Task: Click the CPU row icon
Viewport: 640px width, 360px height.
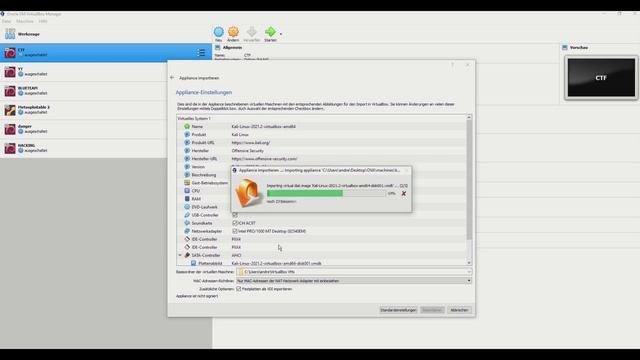Action: pyautogui.click(x=187, y=191)
